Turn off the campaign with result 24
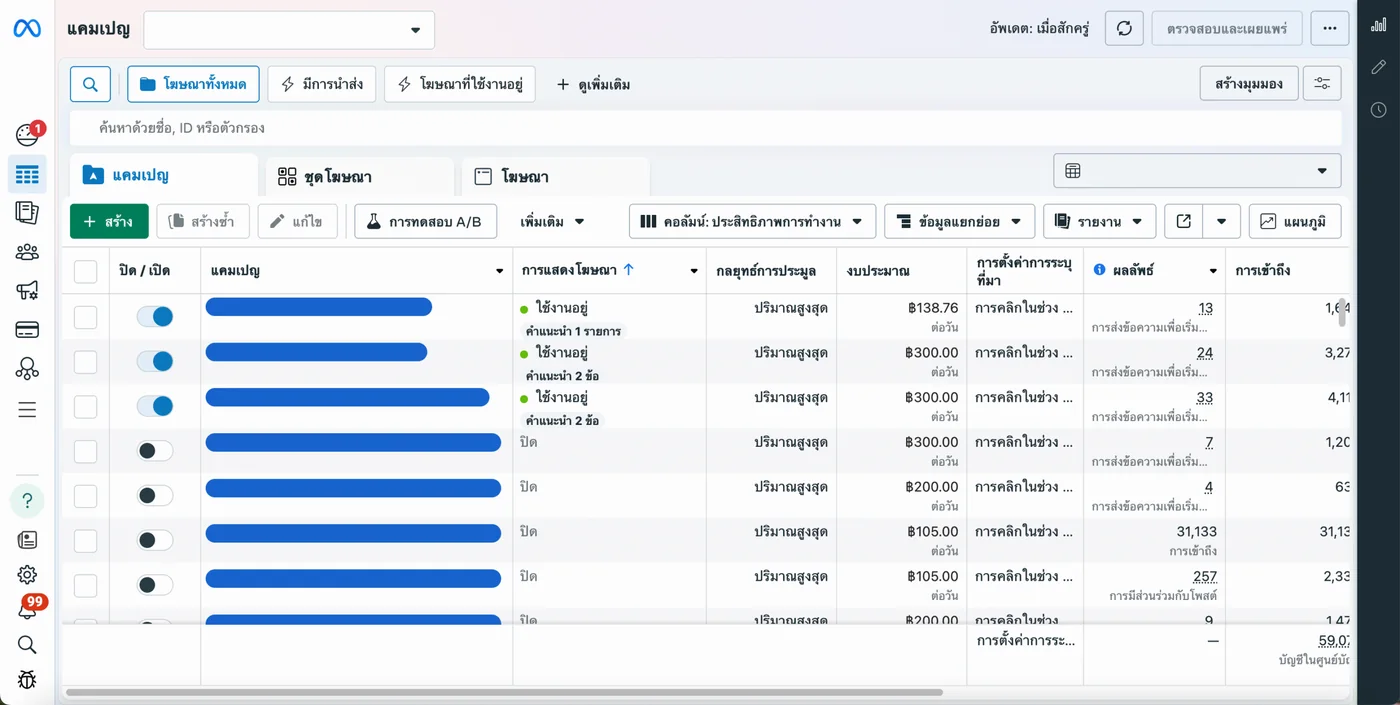 (155, 361)
